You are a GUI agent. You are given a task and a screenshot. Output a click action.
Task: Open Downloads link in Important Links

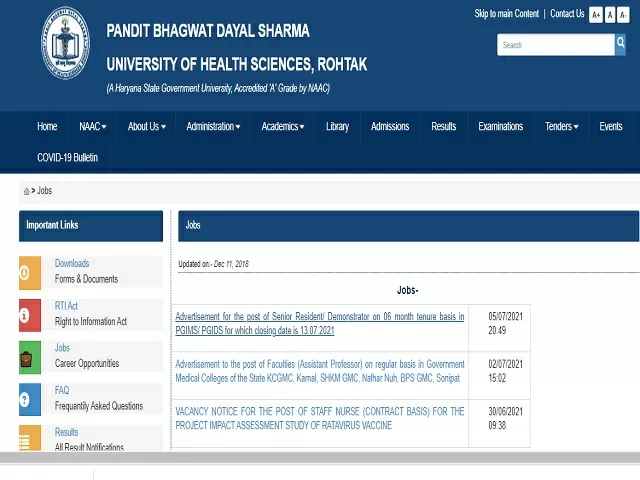pyautogui.click(x=72, y=263)
